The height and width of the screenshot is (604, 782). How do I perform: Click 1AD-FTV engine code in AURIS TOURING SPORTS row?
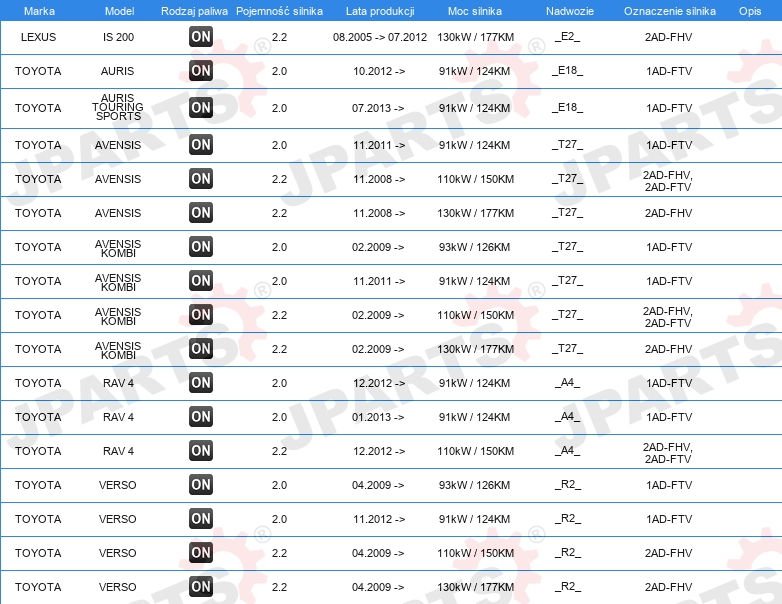[669, 108]
